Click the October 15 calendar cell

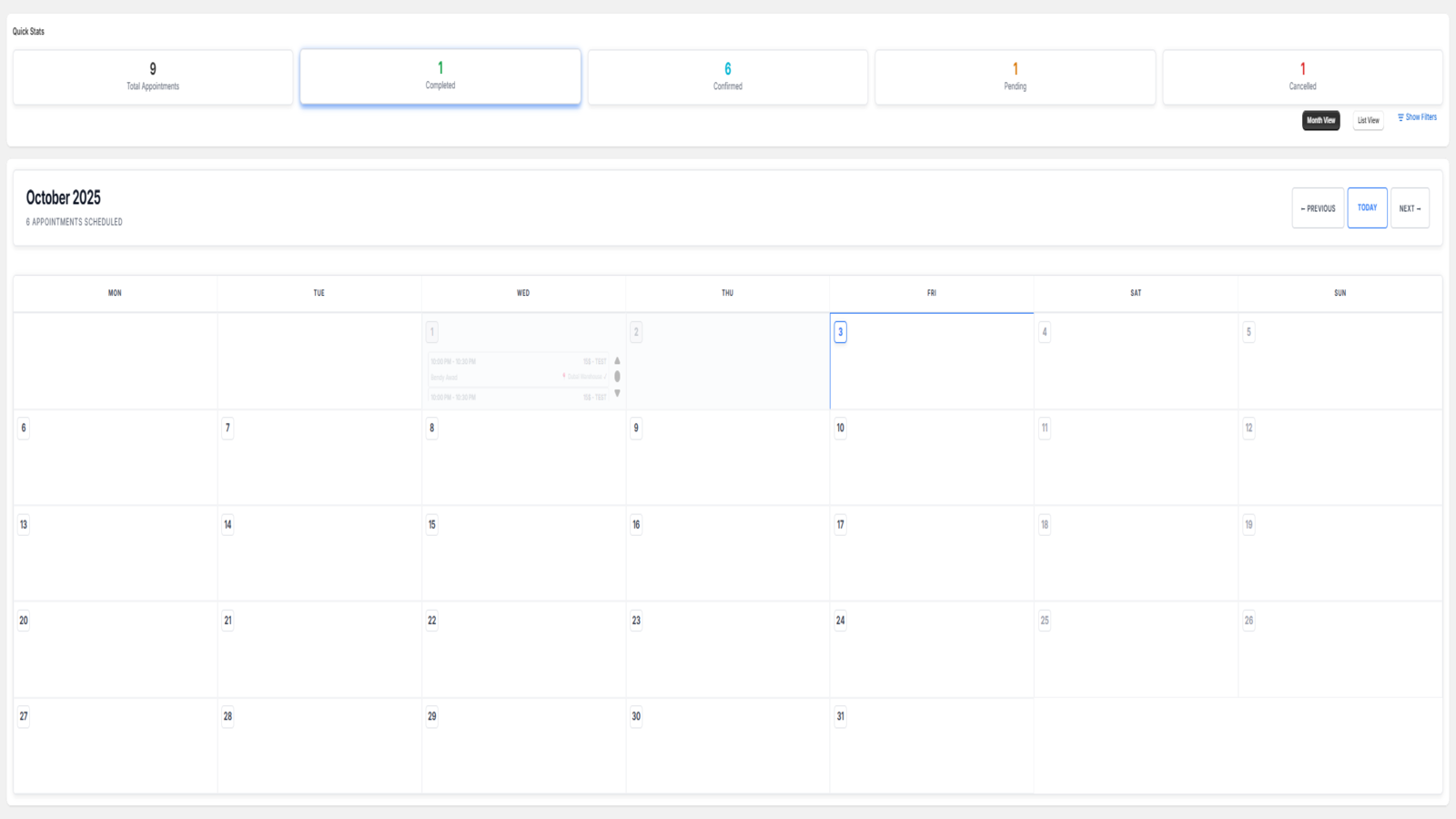(523, 553)
